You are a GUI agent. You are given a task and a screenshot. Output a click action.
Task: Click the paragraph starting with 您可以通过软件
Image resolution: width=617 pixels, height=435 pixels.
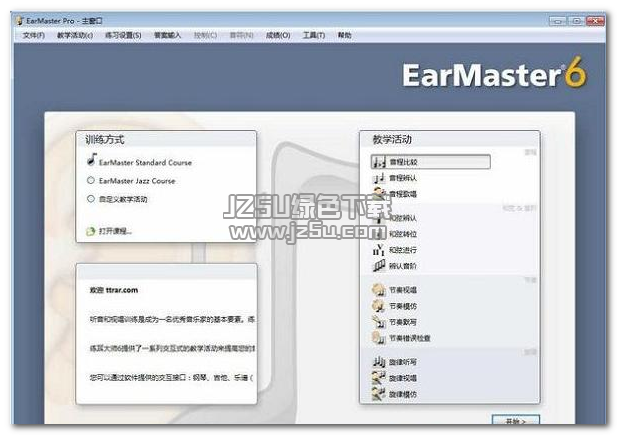click(171, 378)
